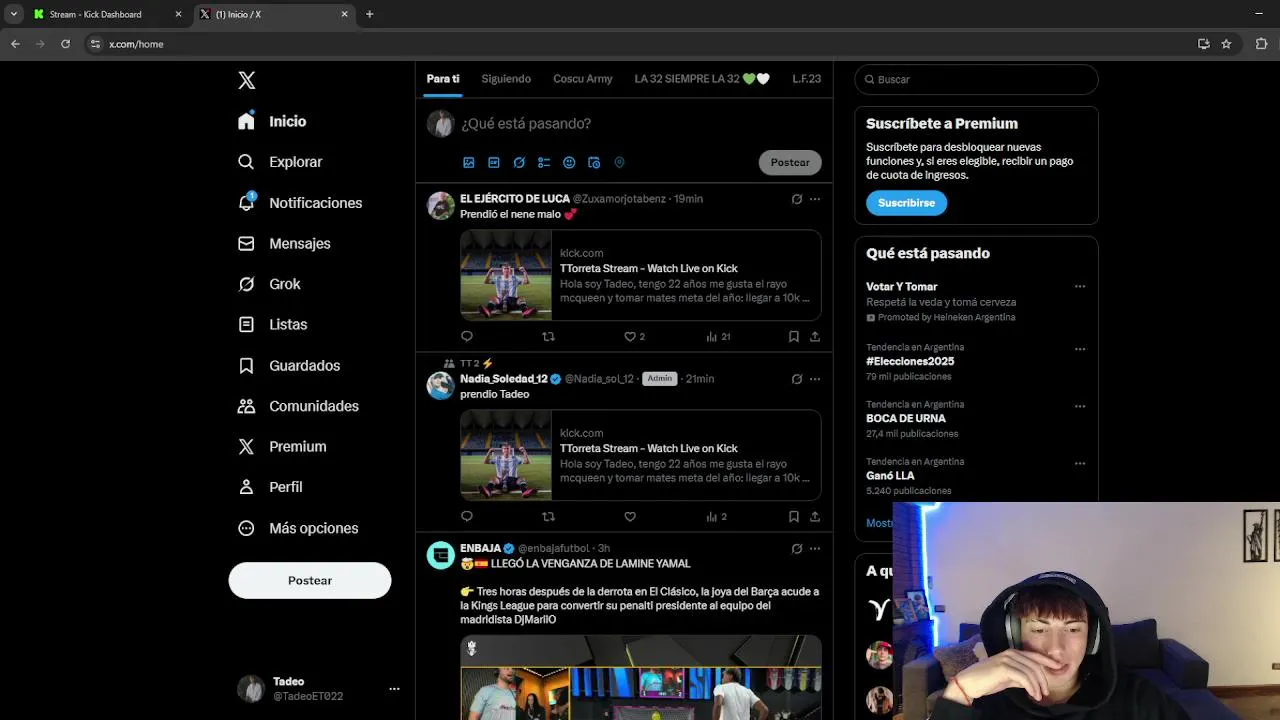This screenshot has height=720, width=1280.
Task: Click the Suscribirse premium button
Action: click(x=906, y=203)
